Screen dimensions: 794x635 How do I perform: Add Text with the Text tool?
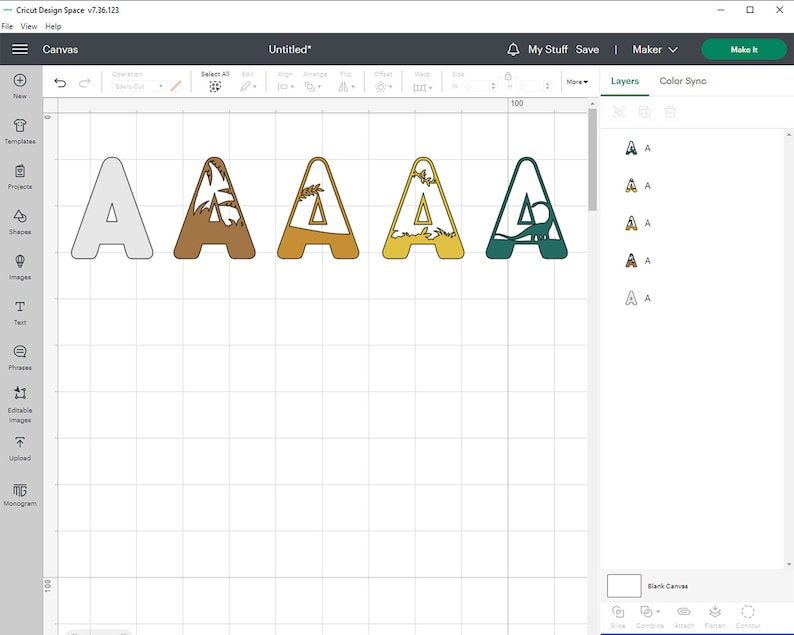[x=20, y=312]
